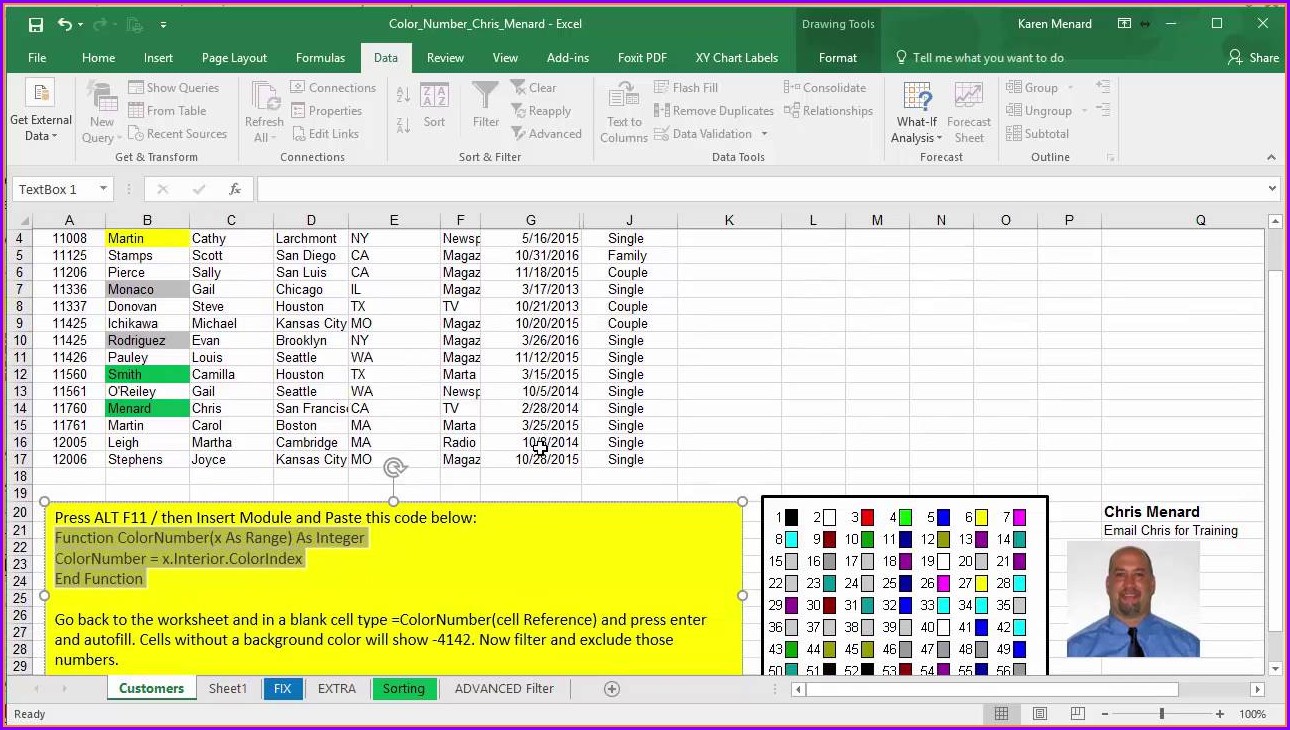Click the red color swatch numbered 3
The height and width of the screenshot is (730, 1290).
[x=867, y=517]
